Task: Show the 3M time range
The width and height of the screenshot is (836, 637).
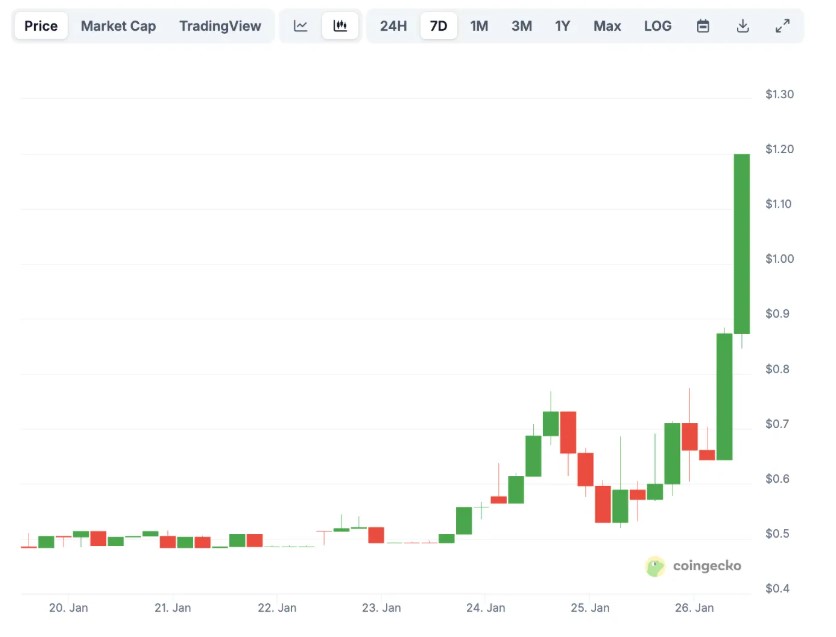Action: click(x=521, y=26)
